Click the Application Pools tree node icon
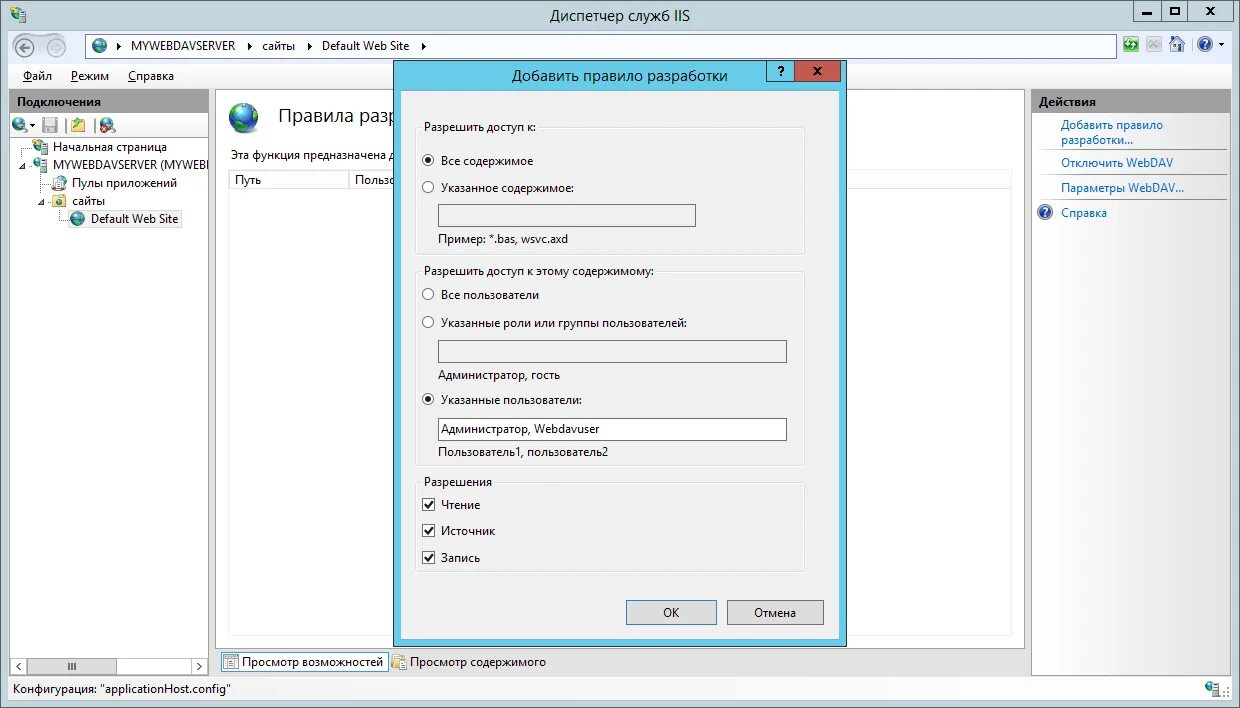This screenshot has width=1240, height=708. tap(60, 183)
